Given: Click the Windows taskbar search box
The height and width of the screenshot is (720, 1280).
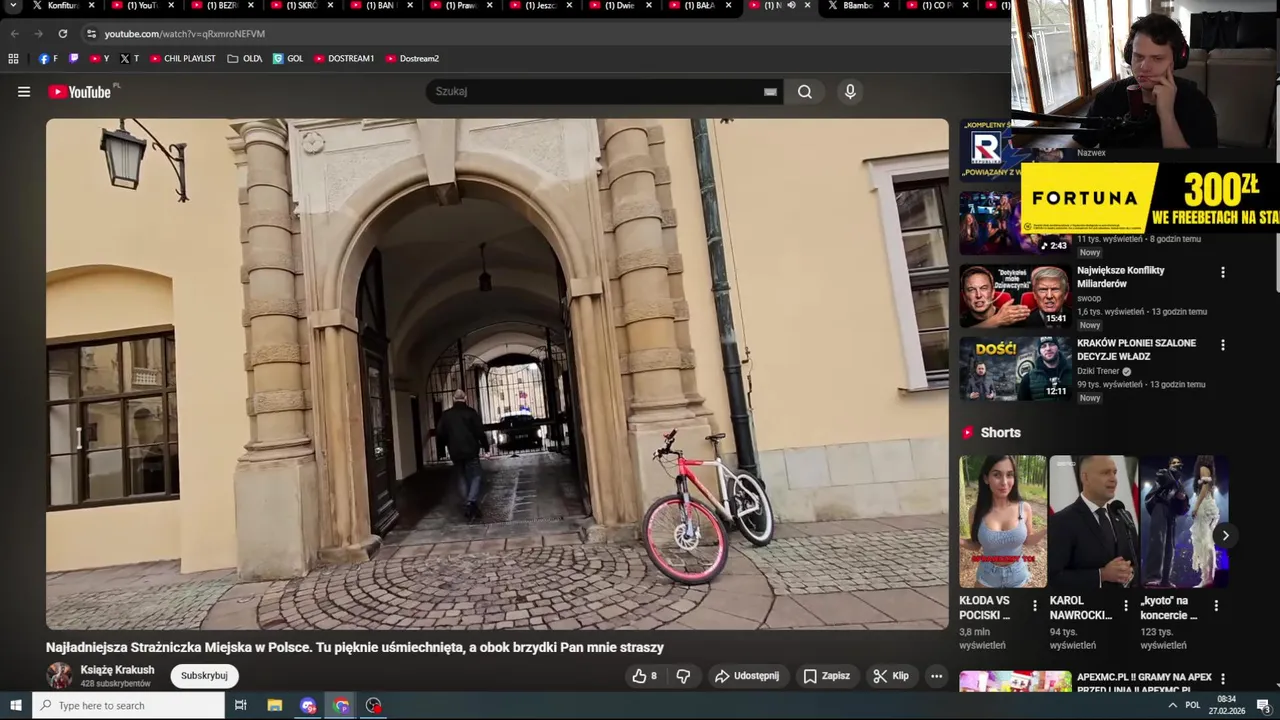Looking at the screenshot, I should (129, 706).
